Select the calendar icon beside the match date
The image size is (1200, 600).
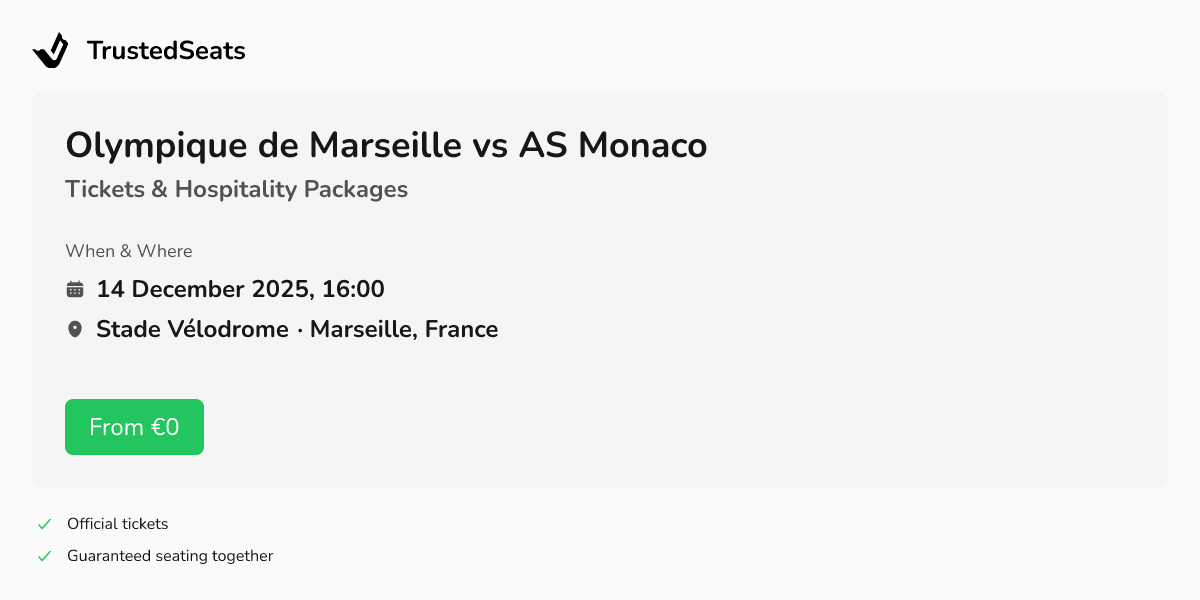coord(75,288)
